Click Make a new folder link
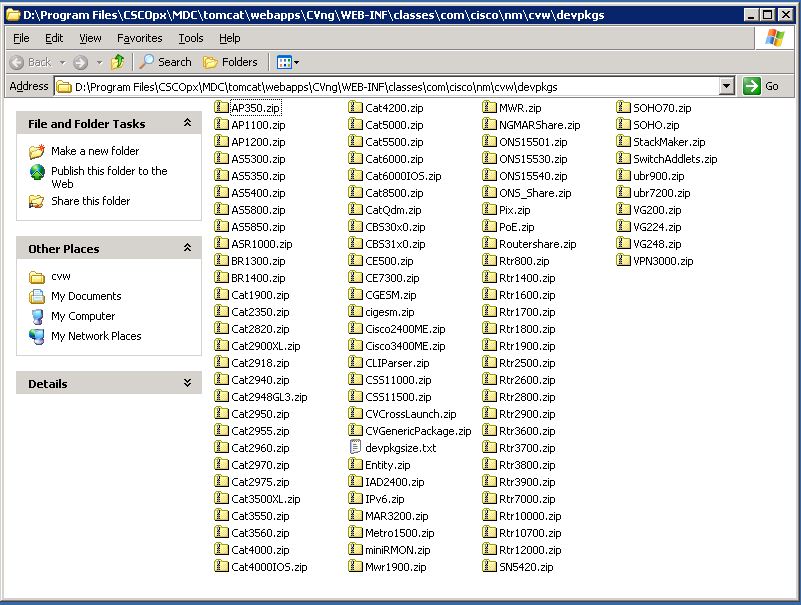801x605 pixels. click(95, 151)
